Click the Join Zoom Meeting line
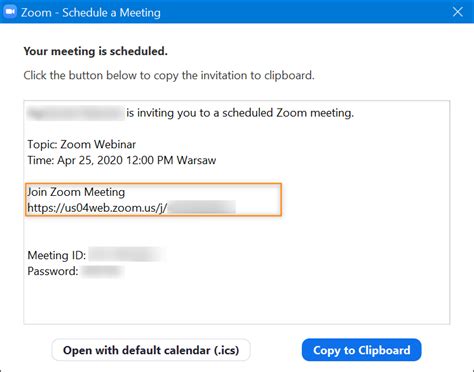 click(x=76, y=192)
